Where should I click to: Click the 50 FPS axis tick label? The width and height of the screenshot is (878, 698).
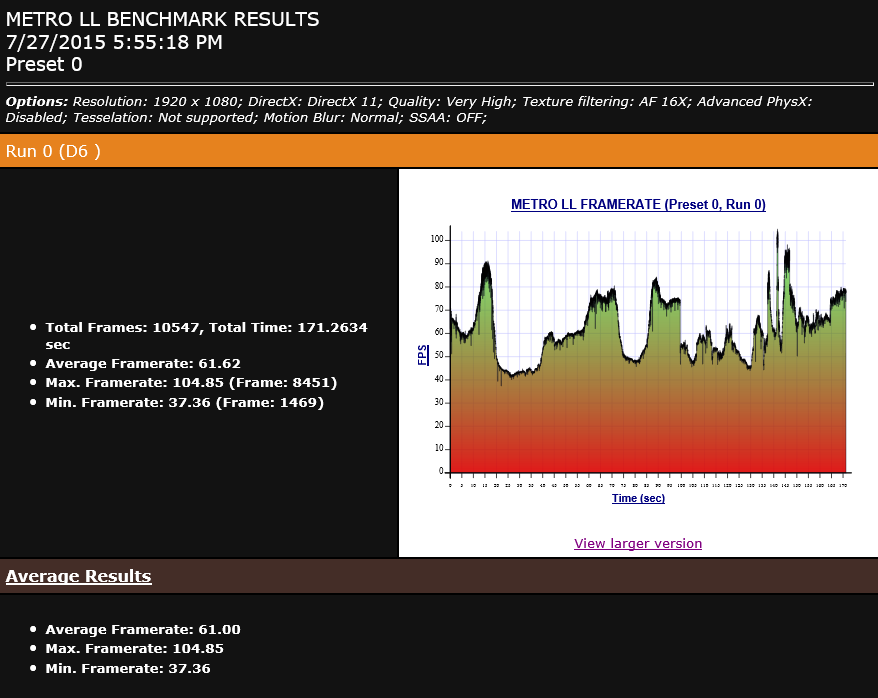(x=438, y=355)
